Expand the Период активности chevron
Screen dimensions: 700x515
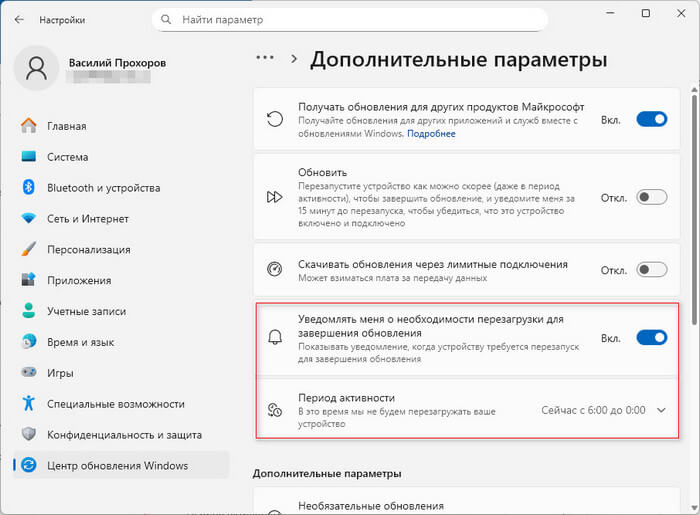pyautogui.click(x=660, y=410)
